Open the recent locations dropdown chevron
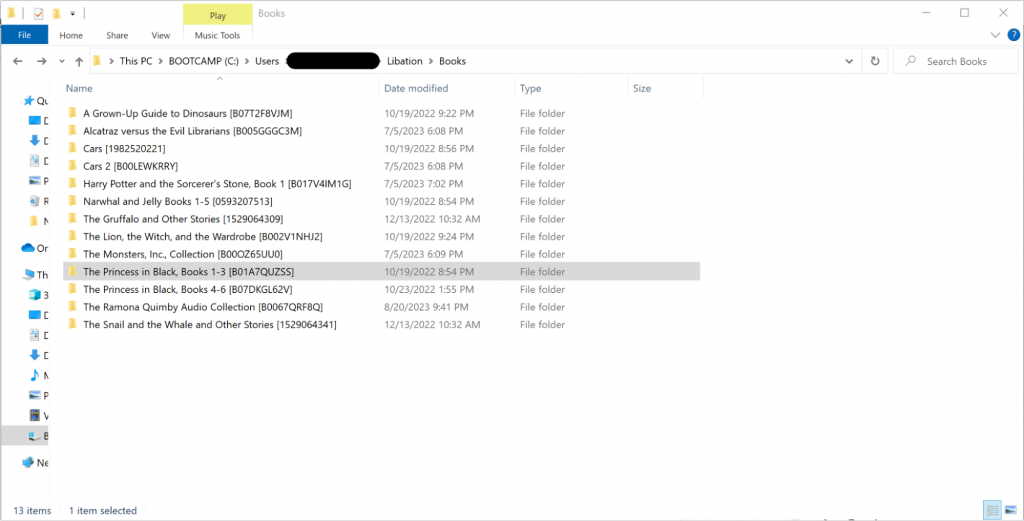 (x=62, y=61)
